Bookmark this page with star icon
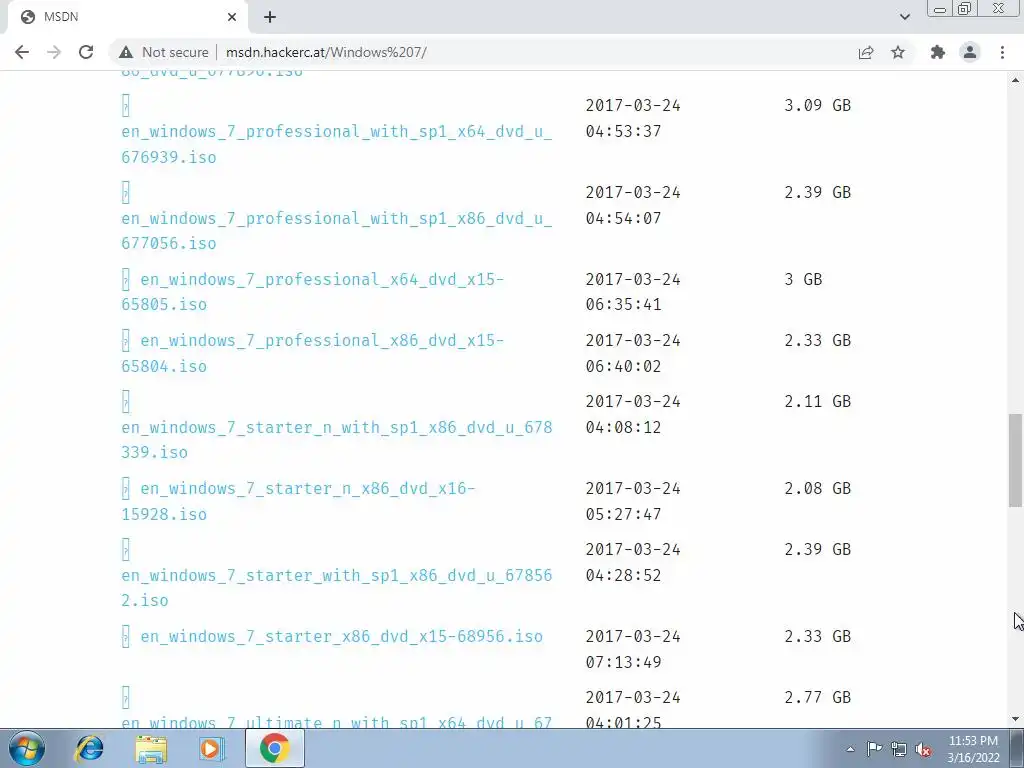The image size is (1024, 768). (x=898, y=52)
